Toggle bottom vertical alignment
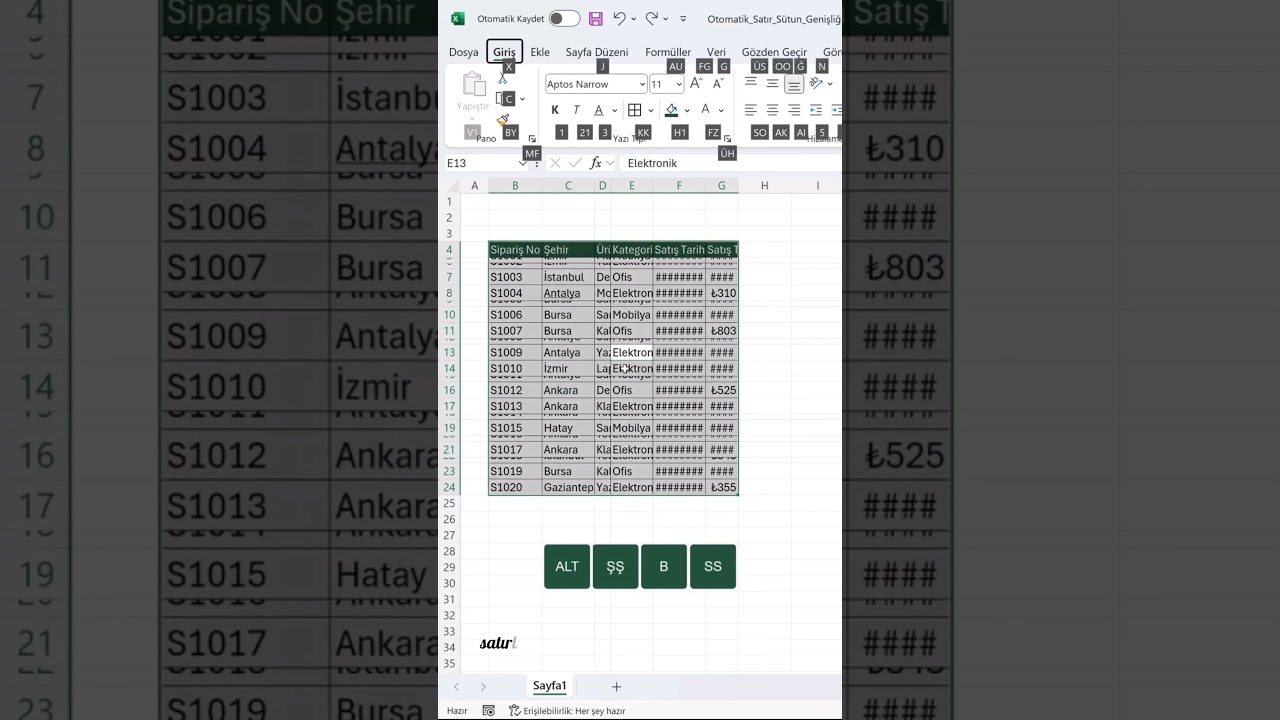 click(794, 84)
